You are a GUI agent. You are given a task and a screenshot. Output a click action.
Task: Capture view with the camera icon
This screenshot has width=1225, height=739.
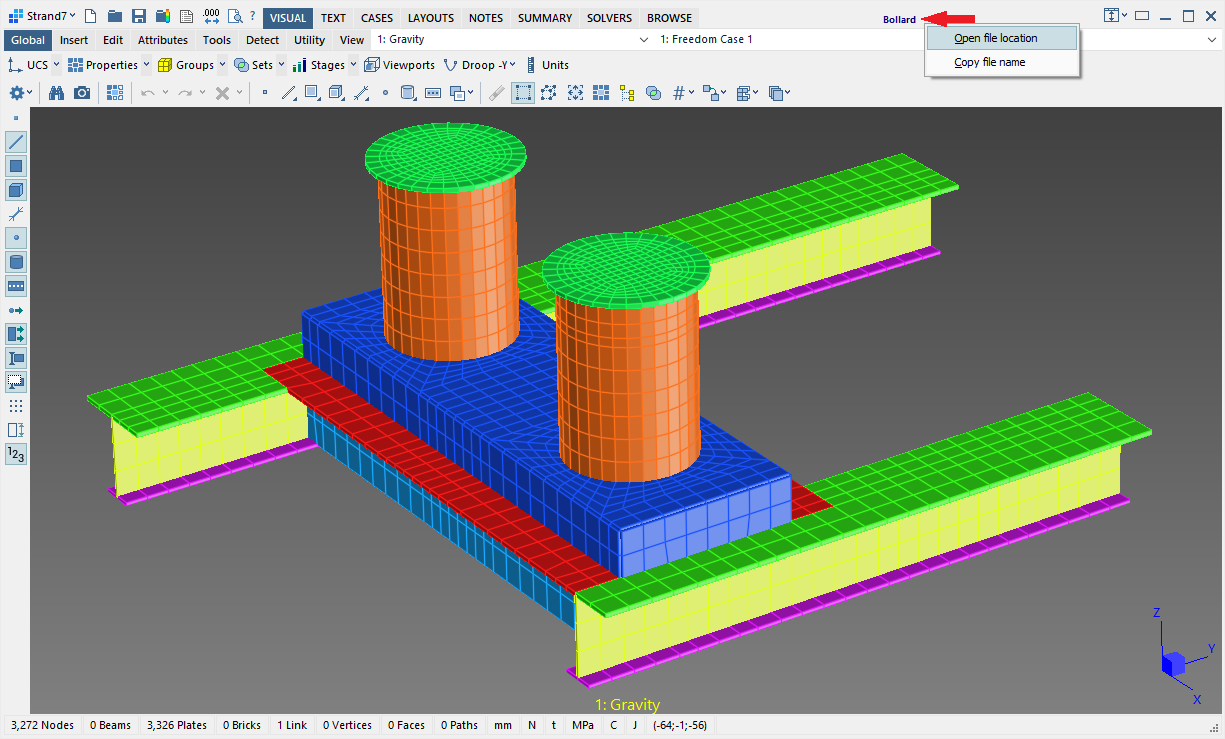[x=82, y=92]
